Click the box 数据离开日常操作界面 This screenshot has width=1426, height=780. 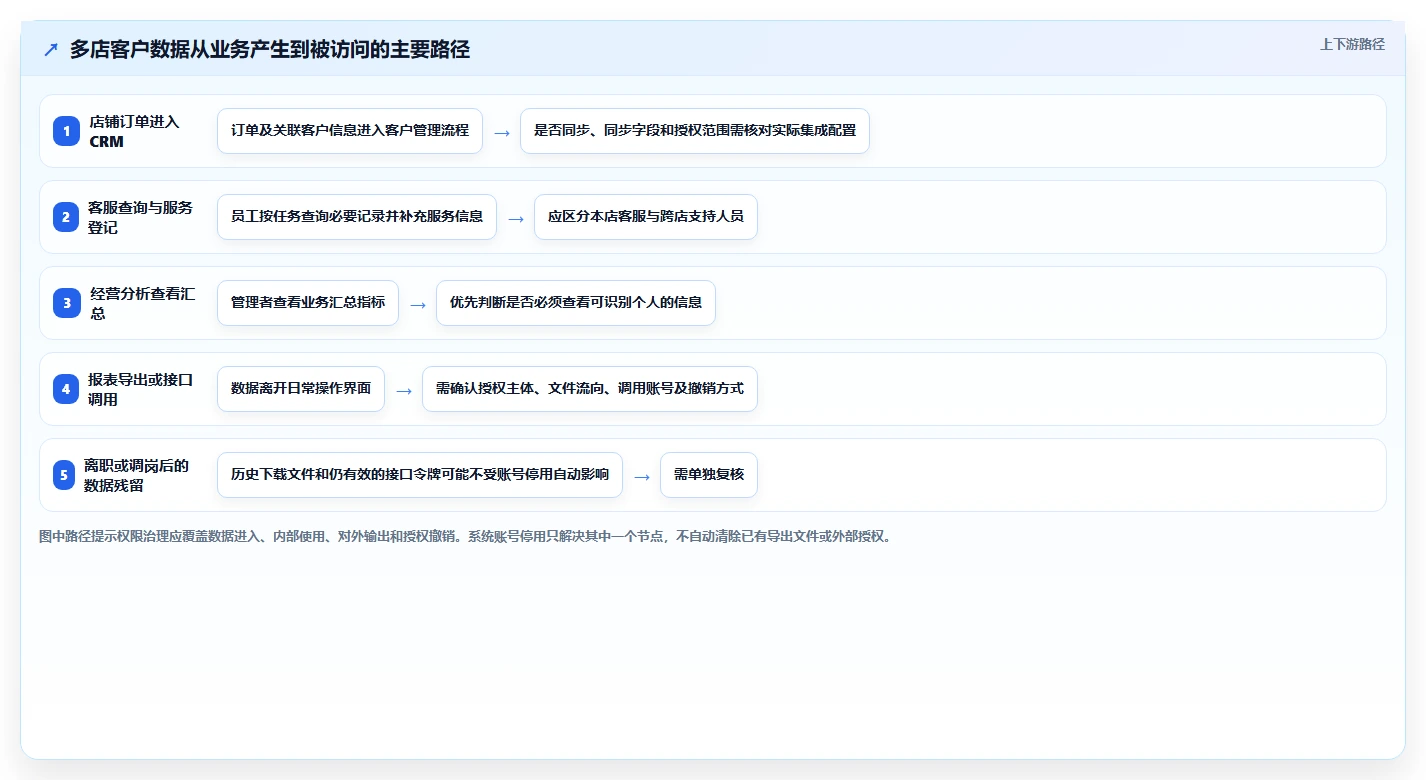tap(301, 389)
